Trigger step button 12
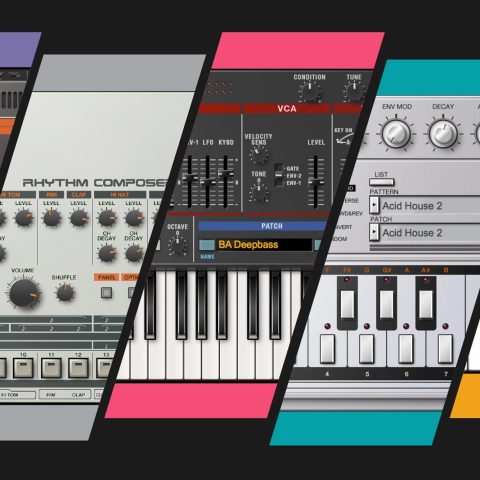The width and height of the screenshot is (480, 480). [78, 368]
